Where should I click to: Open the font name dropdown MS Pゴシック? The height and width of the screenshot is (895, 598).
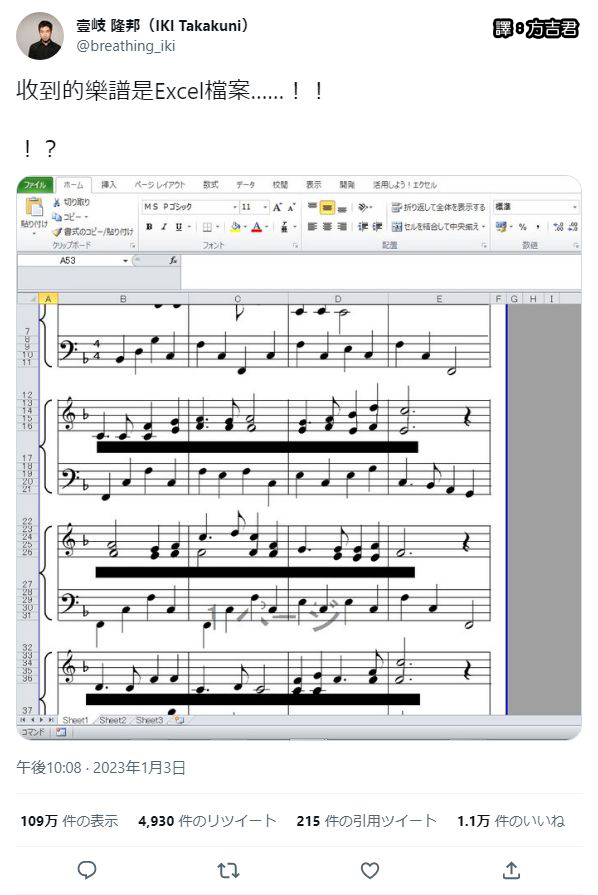(235, 207)
